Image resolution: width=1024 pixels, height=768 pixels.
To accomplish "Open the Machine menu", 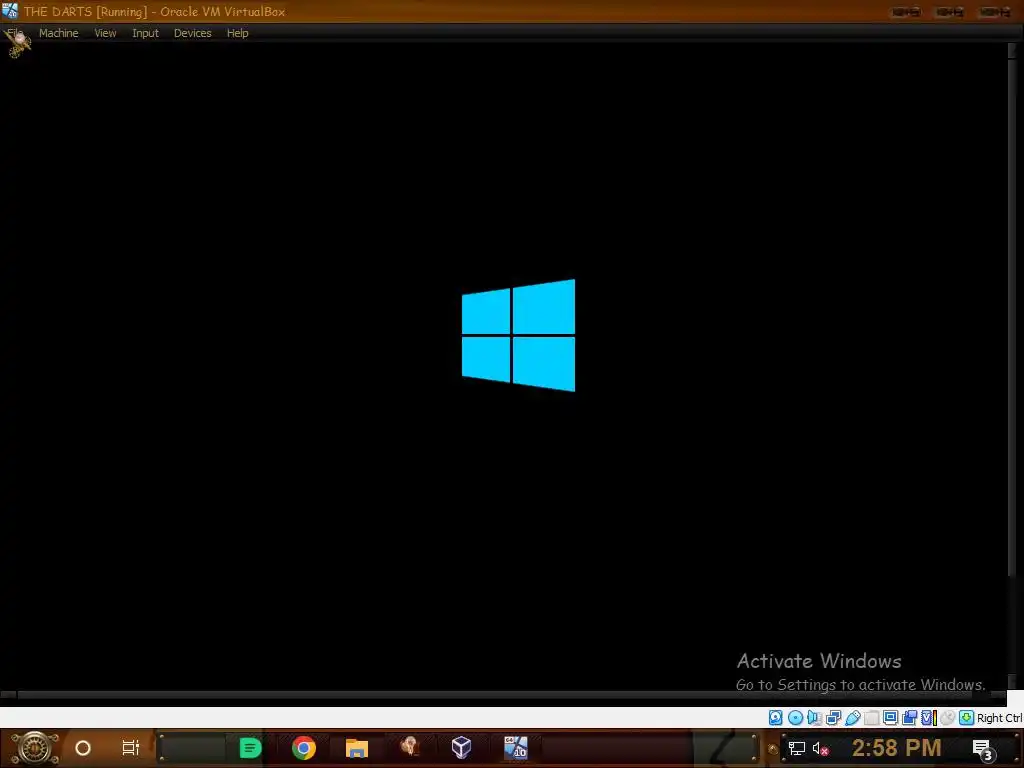I will pyautogui.click(x=58, y=33).
